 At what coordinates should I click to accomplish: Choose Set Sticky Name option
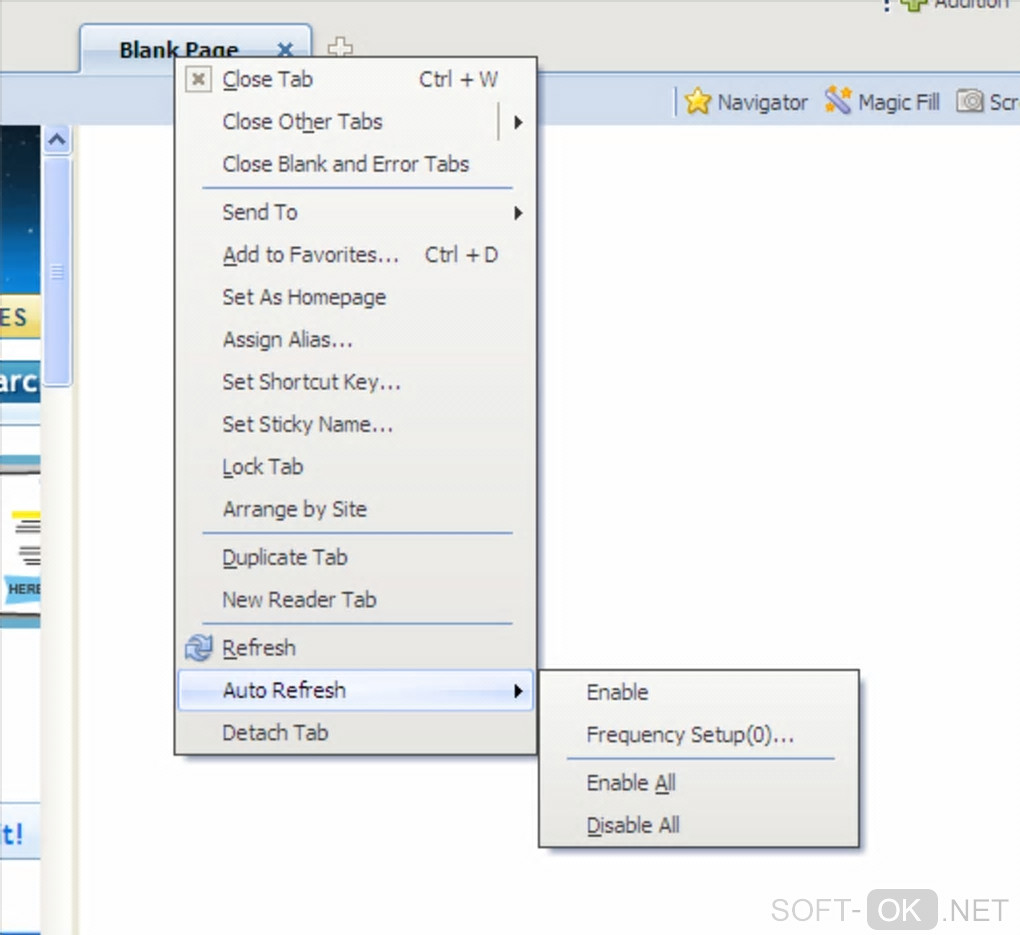(x=355, y=424)
